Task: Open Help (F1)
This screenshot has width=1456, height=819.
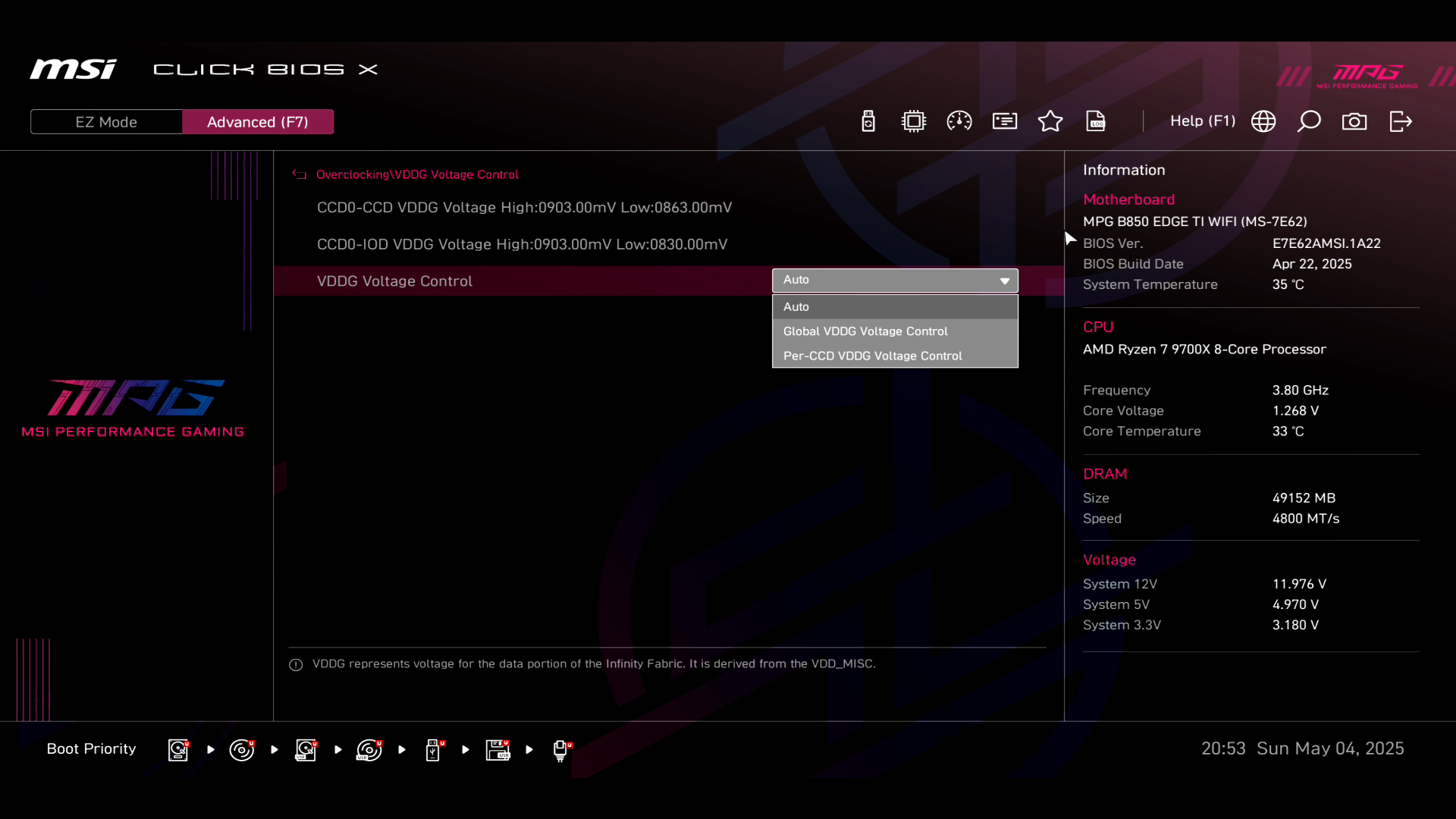Action: [x=1202, y=121]
